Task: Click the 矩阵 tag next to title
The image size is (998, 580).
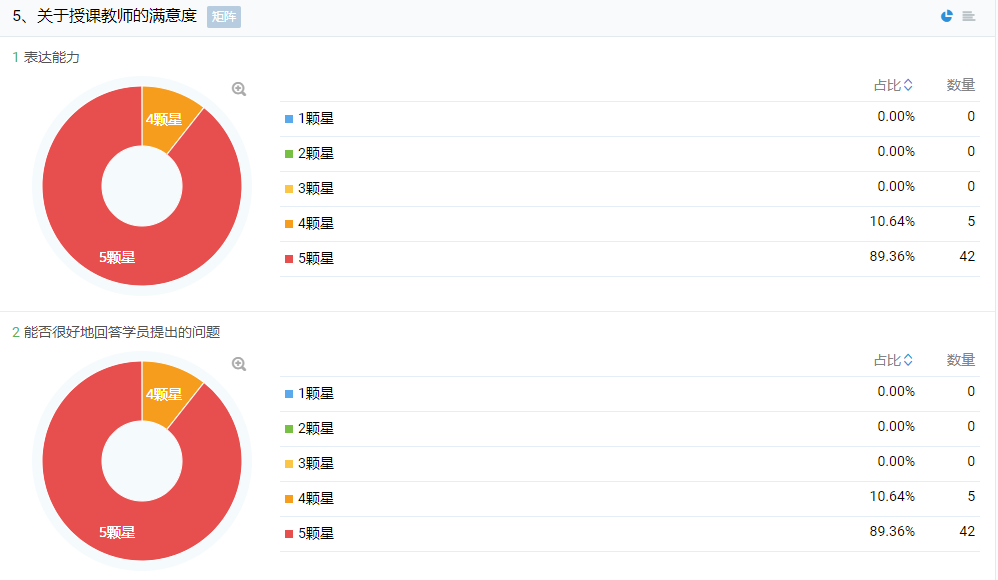Action: coord(224,17)
